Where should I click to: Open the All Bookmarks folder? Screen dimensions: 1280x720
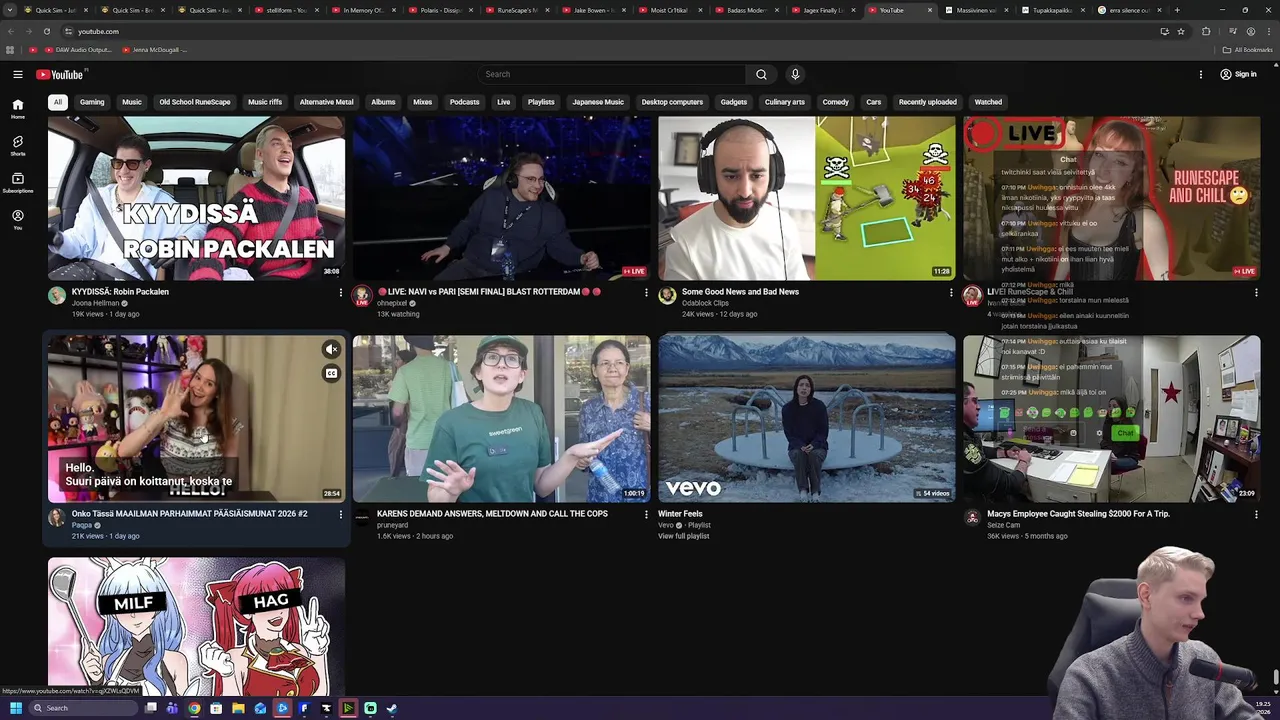pyautogui.click(x=1248, y=49)
